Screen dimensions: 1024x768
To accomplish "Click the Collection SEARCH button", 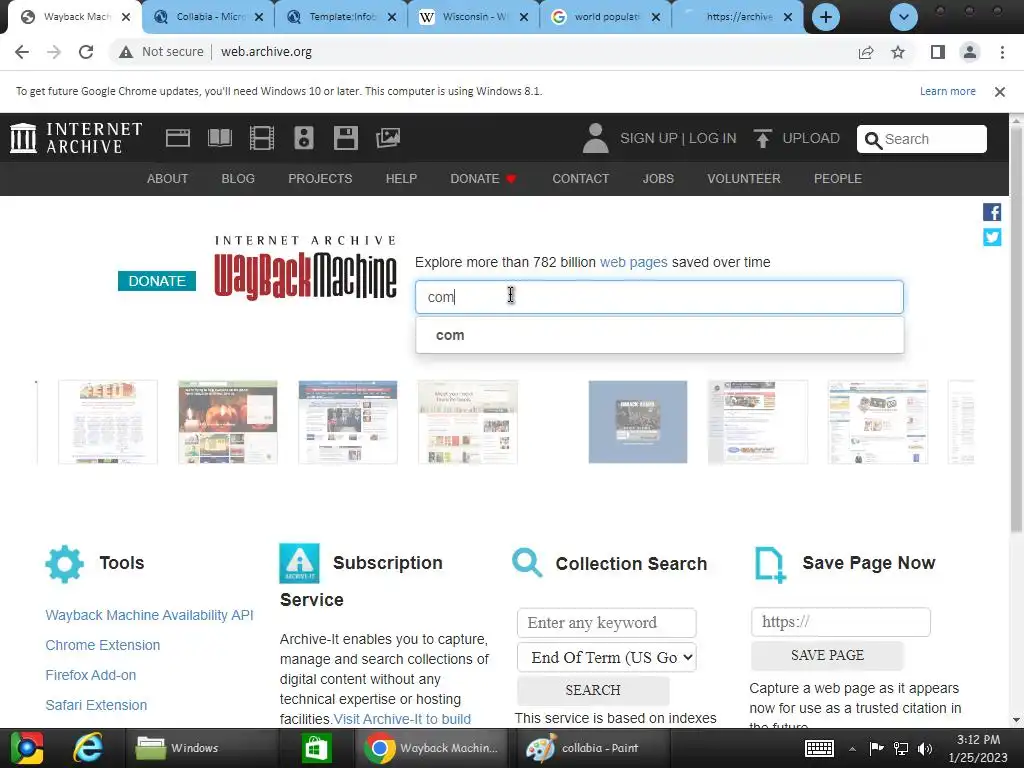I will (x=593, y=690).
